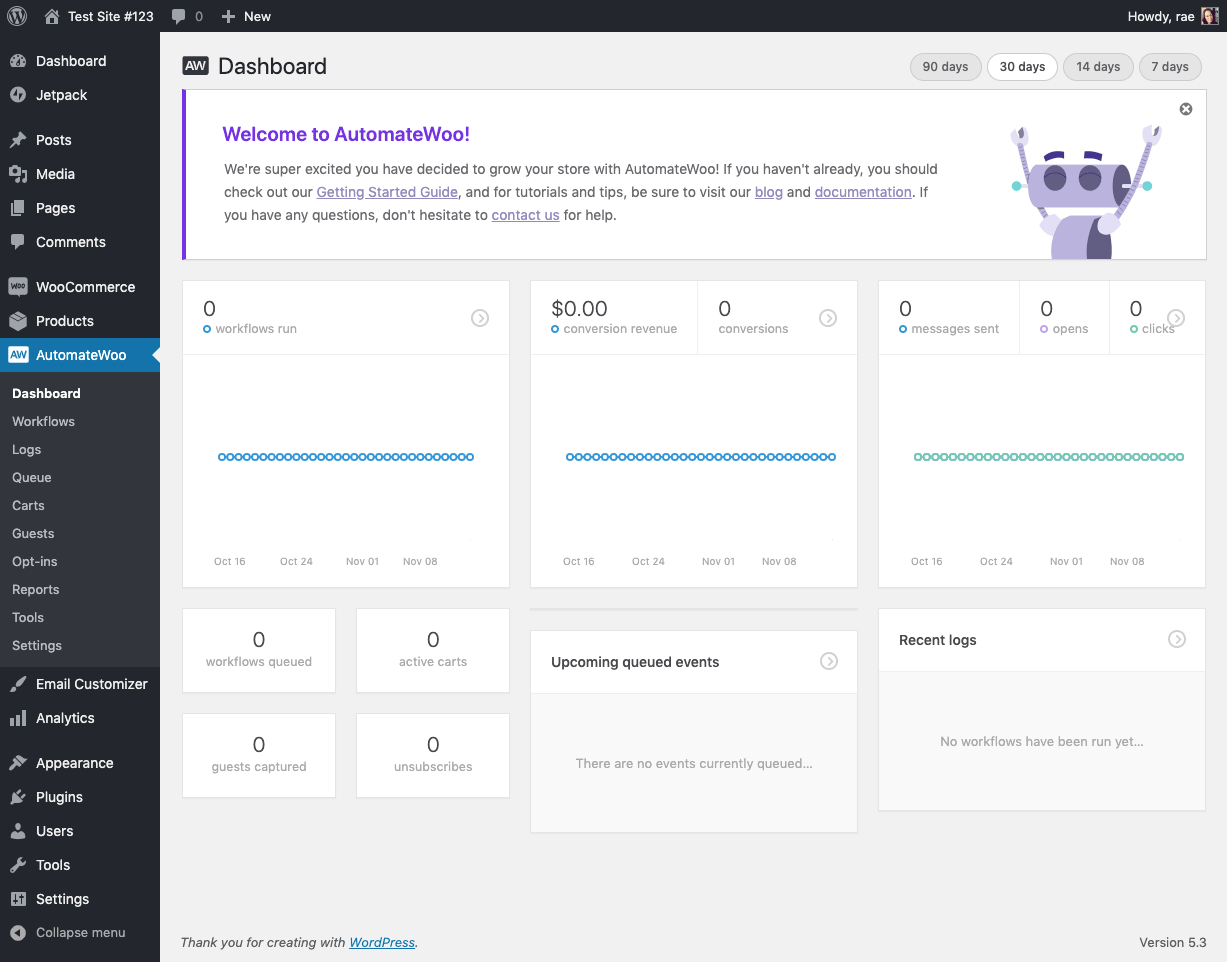Select the 7 days range
This screenshot has height=962, width=1227.
(1170, 67)
